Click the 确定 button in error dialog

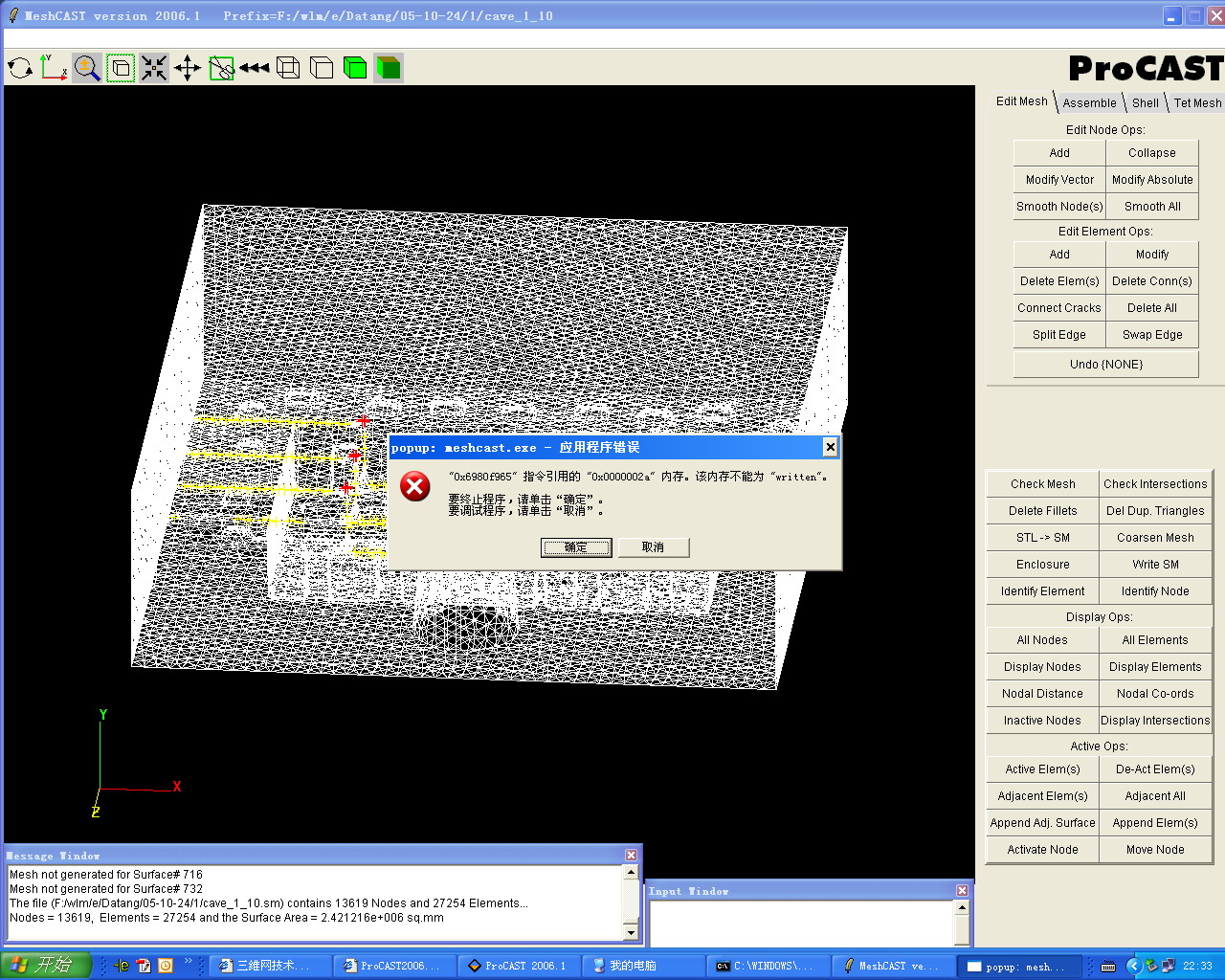pos(576,547)
